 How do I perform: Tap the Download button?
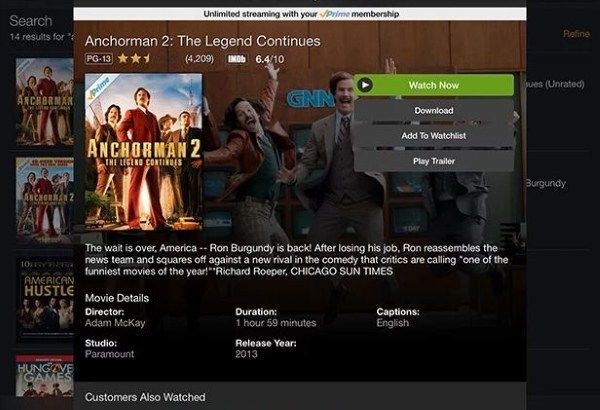point(434,111)
